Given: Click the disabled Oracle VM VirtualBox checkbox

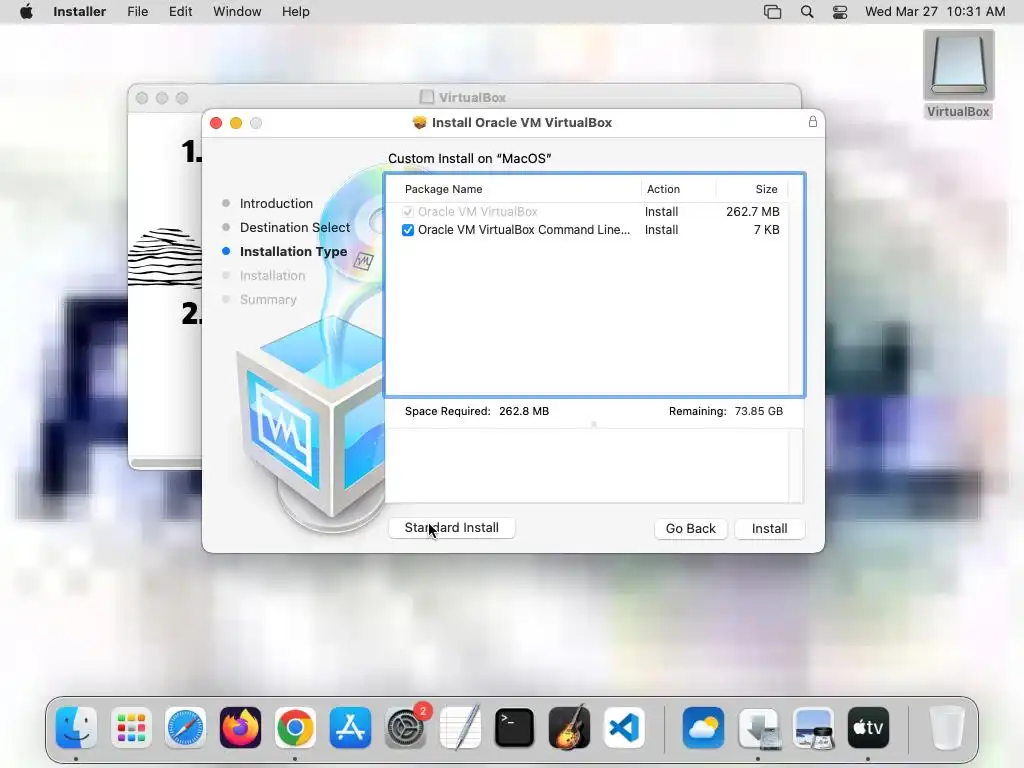Looking at the screenshot, I should click(x=408, y=212).
